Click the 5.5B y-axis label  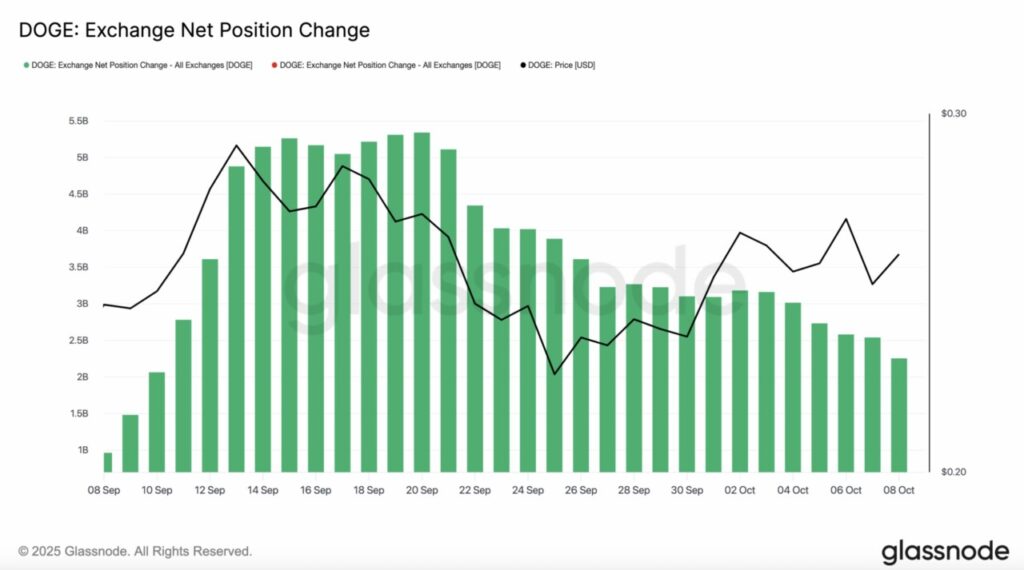(x=77, y=121)
